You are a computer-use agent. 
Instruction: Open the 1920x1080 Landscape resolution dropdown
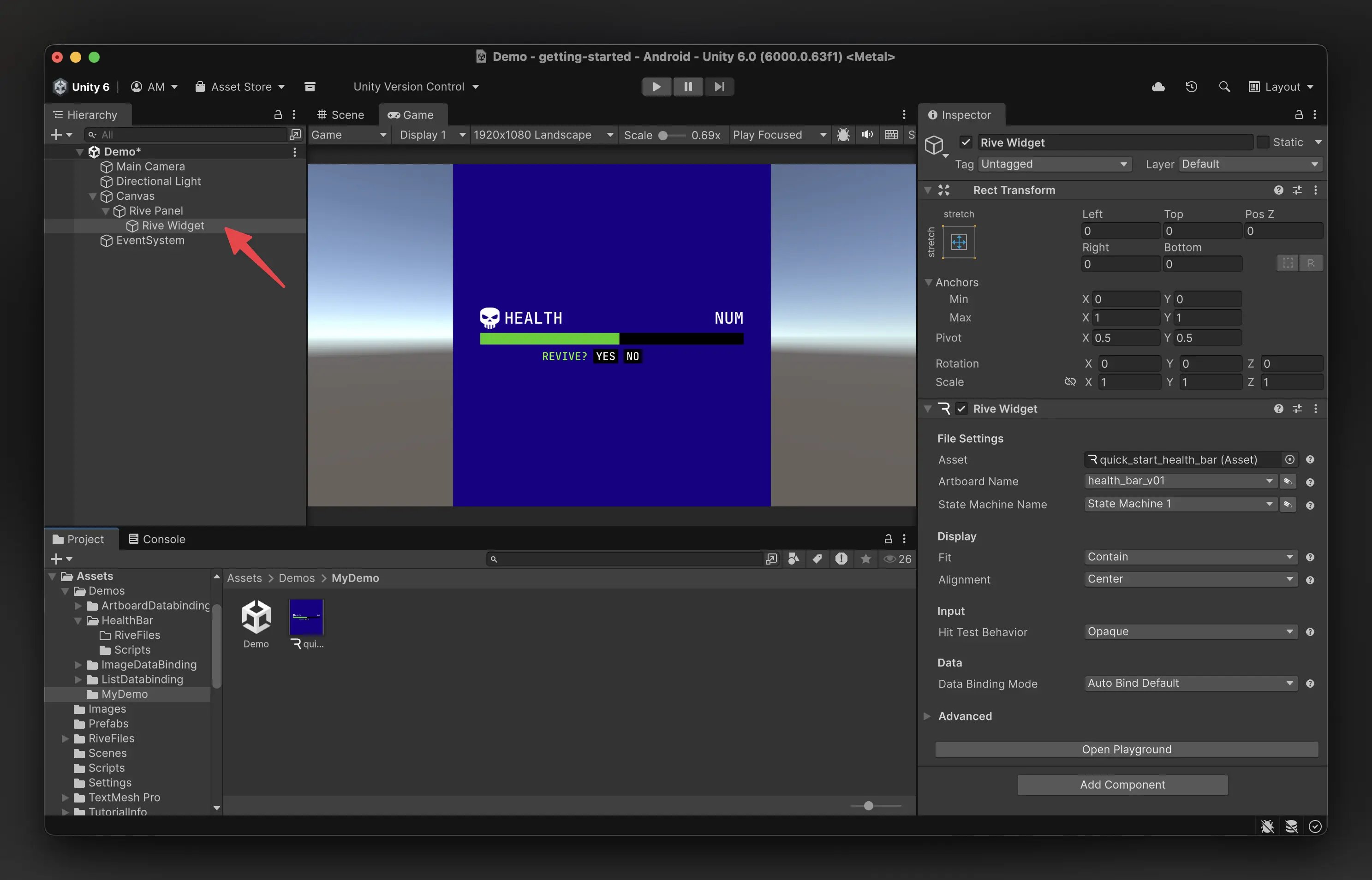coord(543,135)
